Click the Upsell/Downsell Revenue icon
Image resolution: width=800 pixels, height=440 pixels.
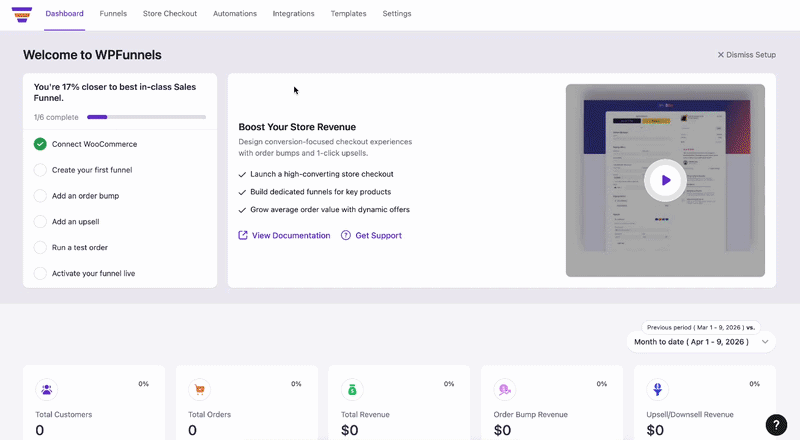pos(658,390)
